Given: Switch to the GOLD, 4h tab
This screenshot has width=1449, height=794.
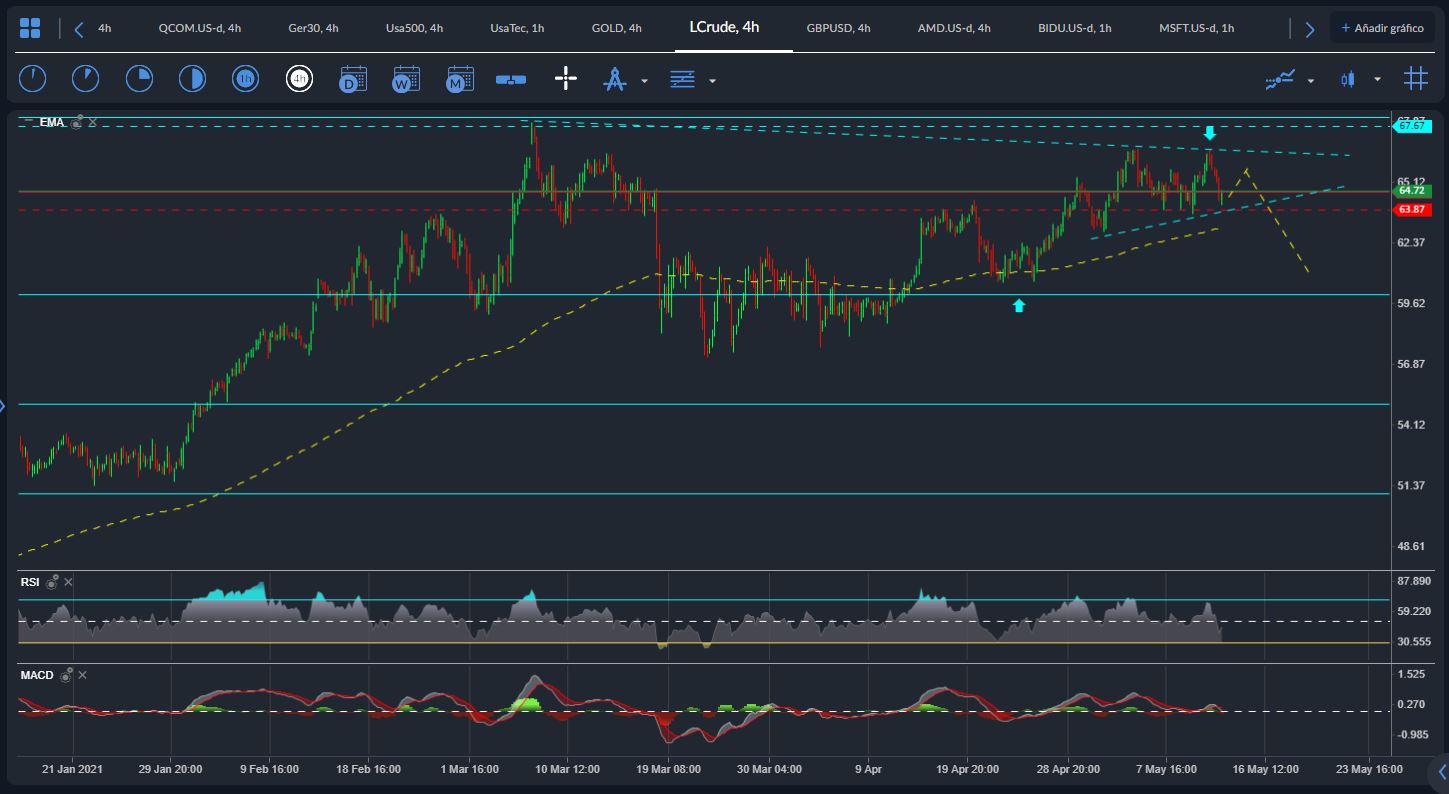Looking at the screenshot, I should (616, 28).
